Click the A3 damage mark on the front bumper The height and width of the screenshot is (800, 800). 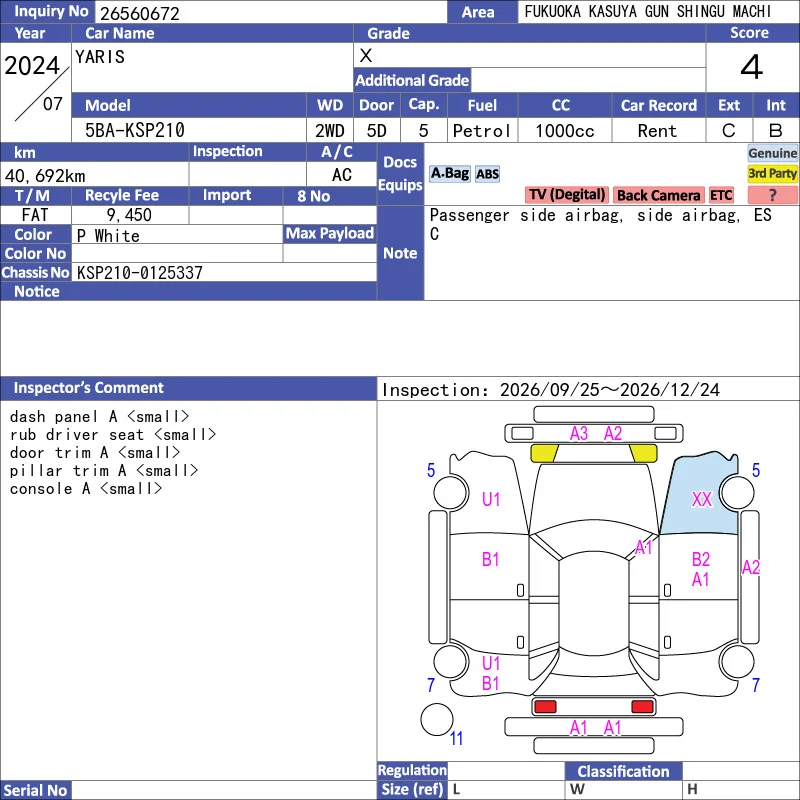click(579, 434)
